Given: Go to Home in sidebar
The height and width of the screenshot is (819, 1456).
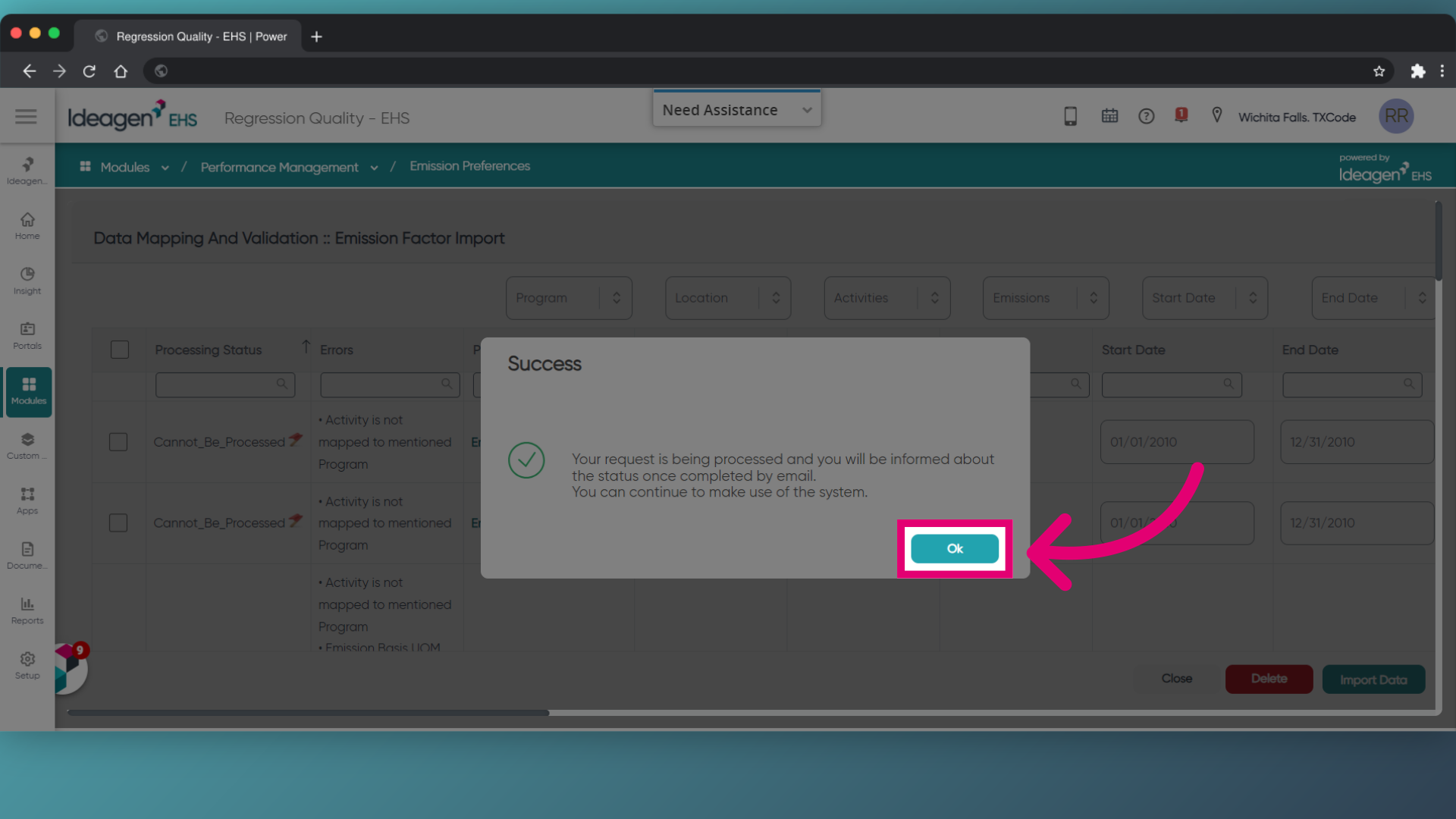Looking at the screenshot, I should point(27,226).
